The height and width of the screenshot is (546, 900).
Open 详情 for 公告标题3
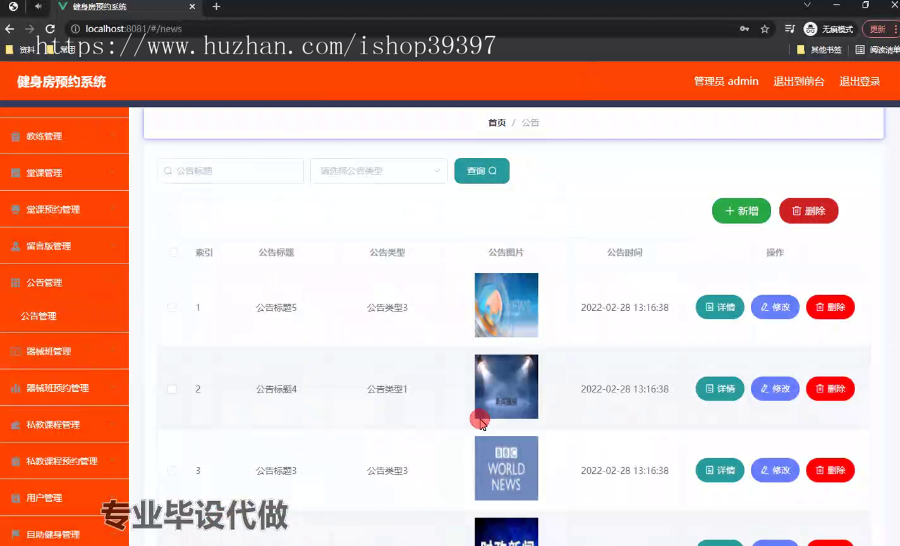pyautogui.click(x=720, y=470)
